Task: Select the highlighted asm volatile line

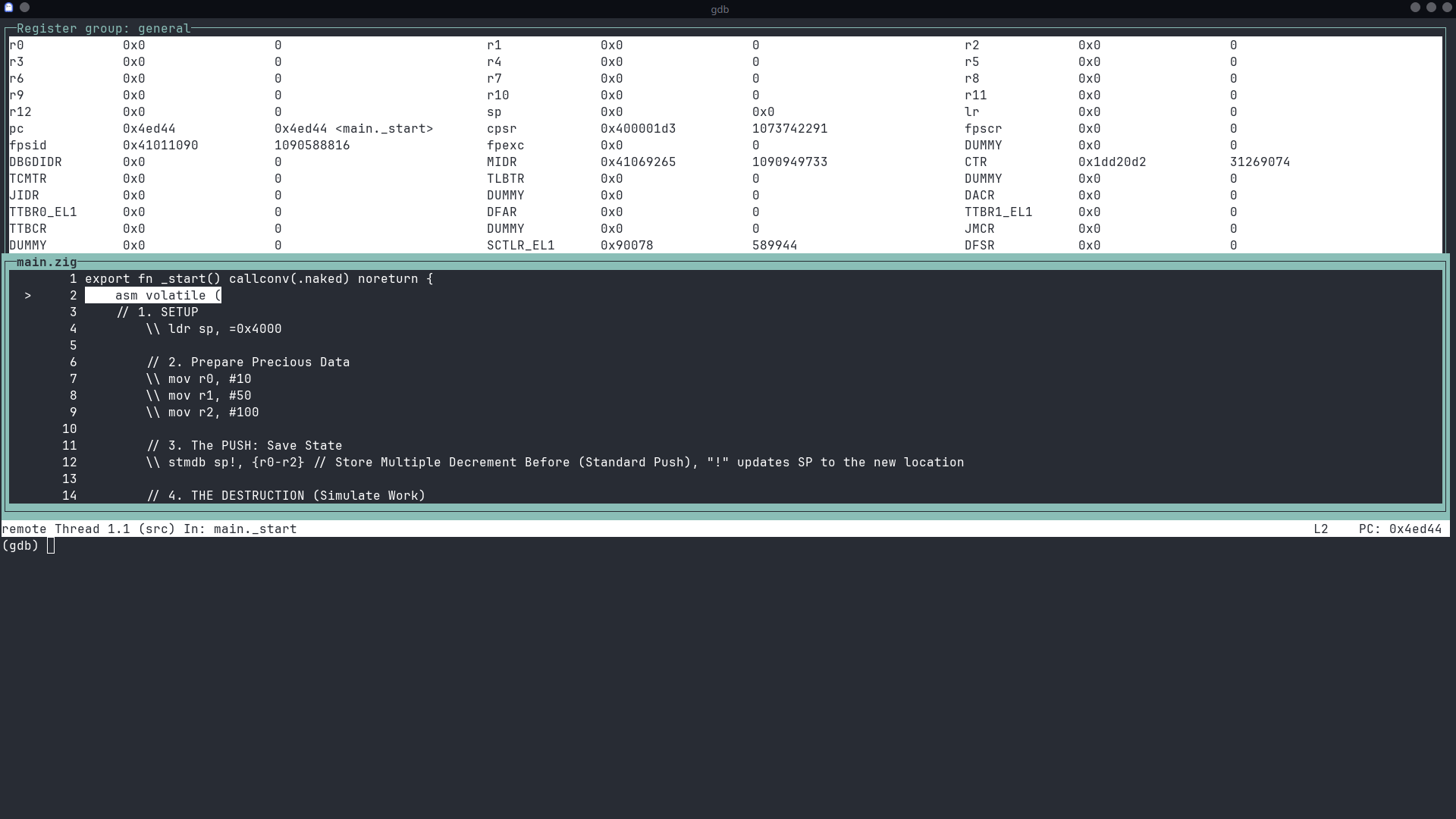Action: click(154, 295)
